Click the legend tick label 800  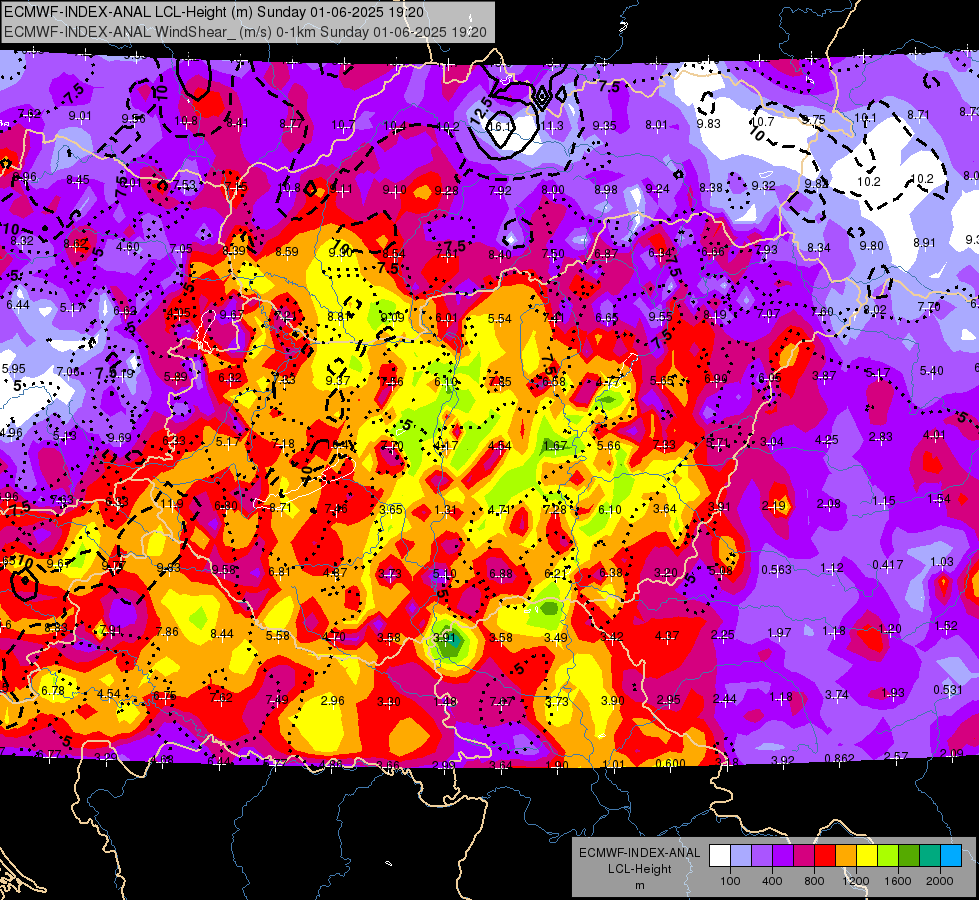click(814, 881)
